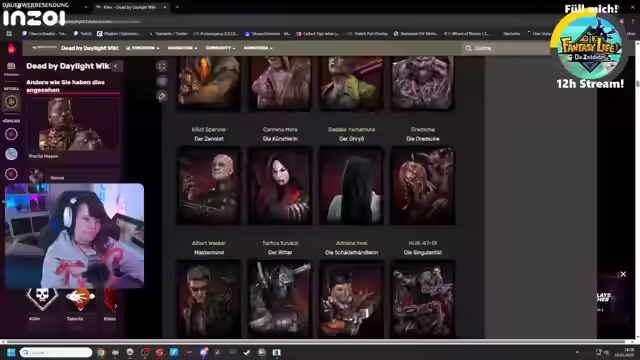
Task: Click the pencil edit icon
Action: pyautogui.click(x=162, y=96)
